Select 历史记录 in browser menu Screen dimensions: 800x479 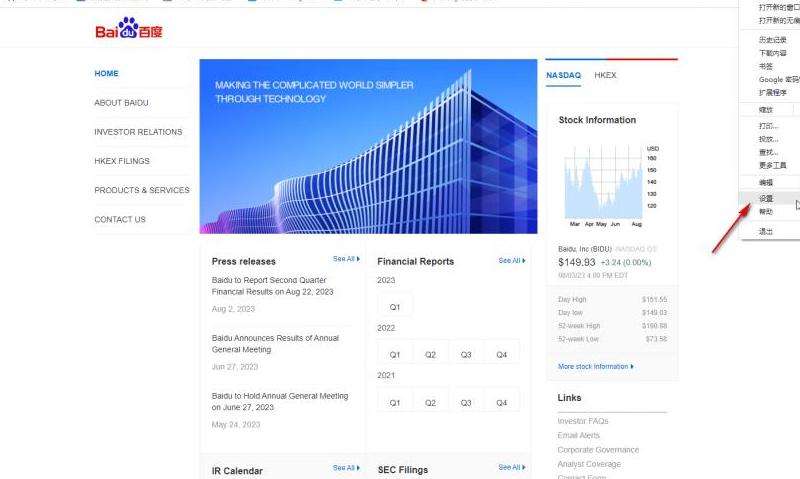pyautogui.click(x=770, y=40)
